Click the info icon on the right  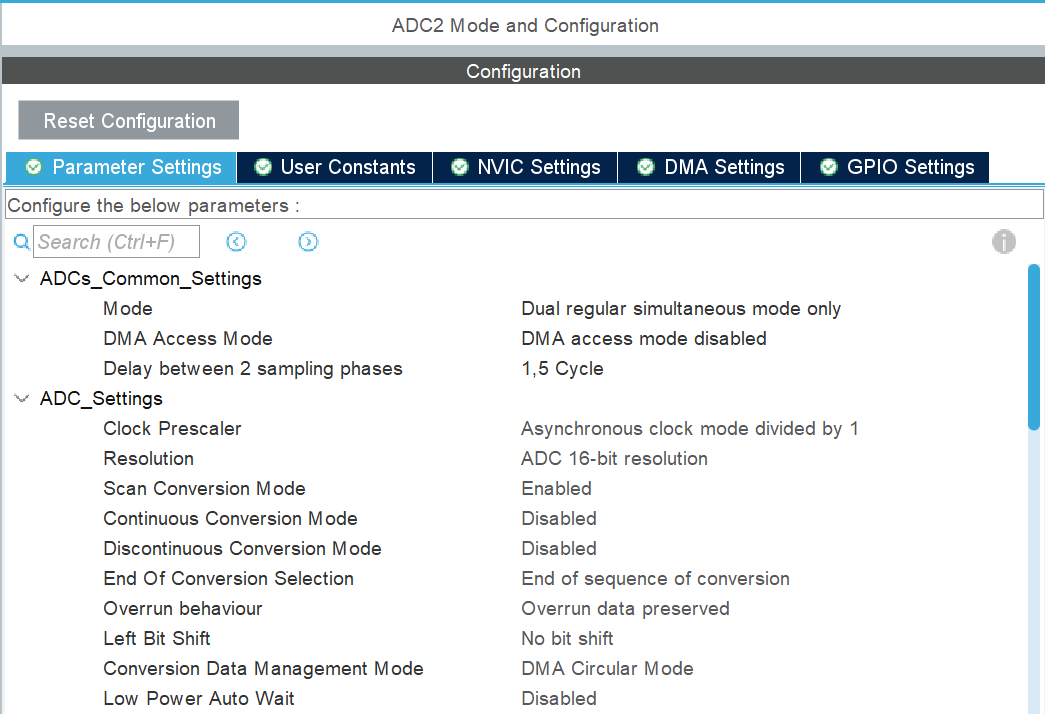pyautogui.click(x=1003, y=241)
